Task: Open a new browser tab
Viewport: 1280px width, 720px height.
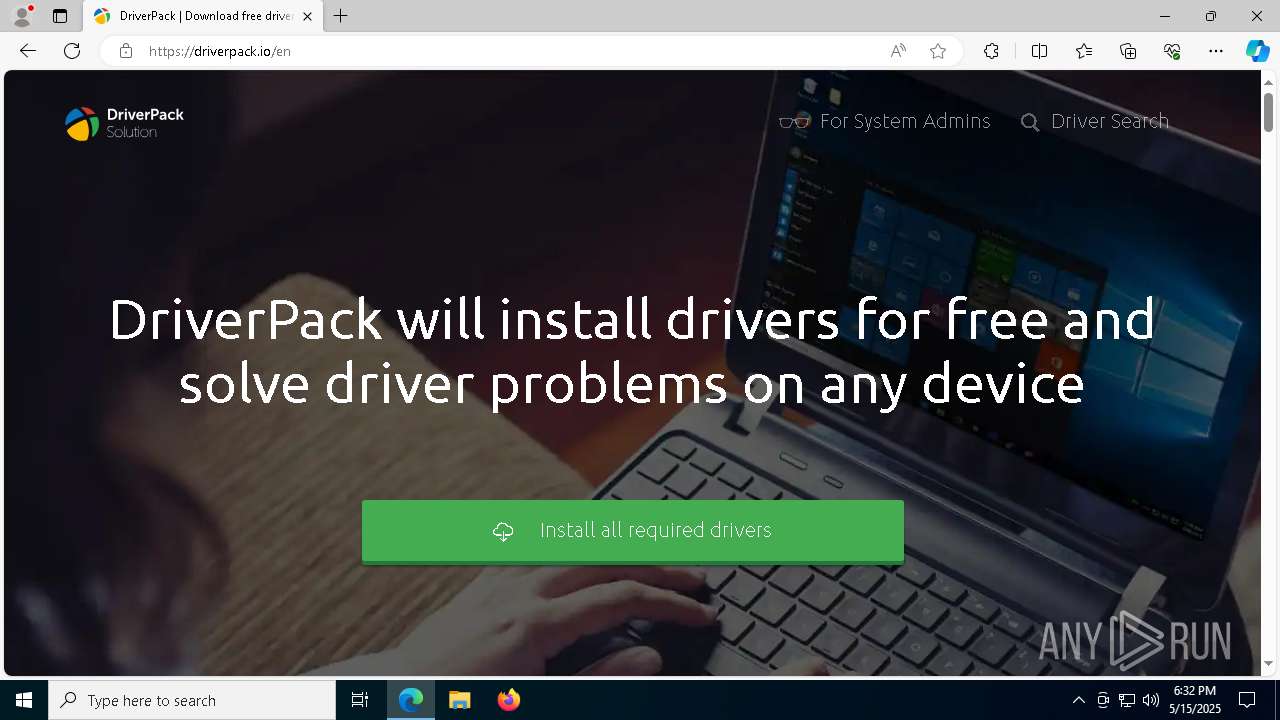Action: (x=341, y=16)
